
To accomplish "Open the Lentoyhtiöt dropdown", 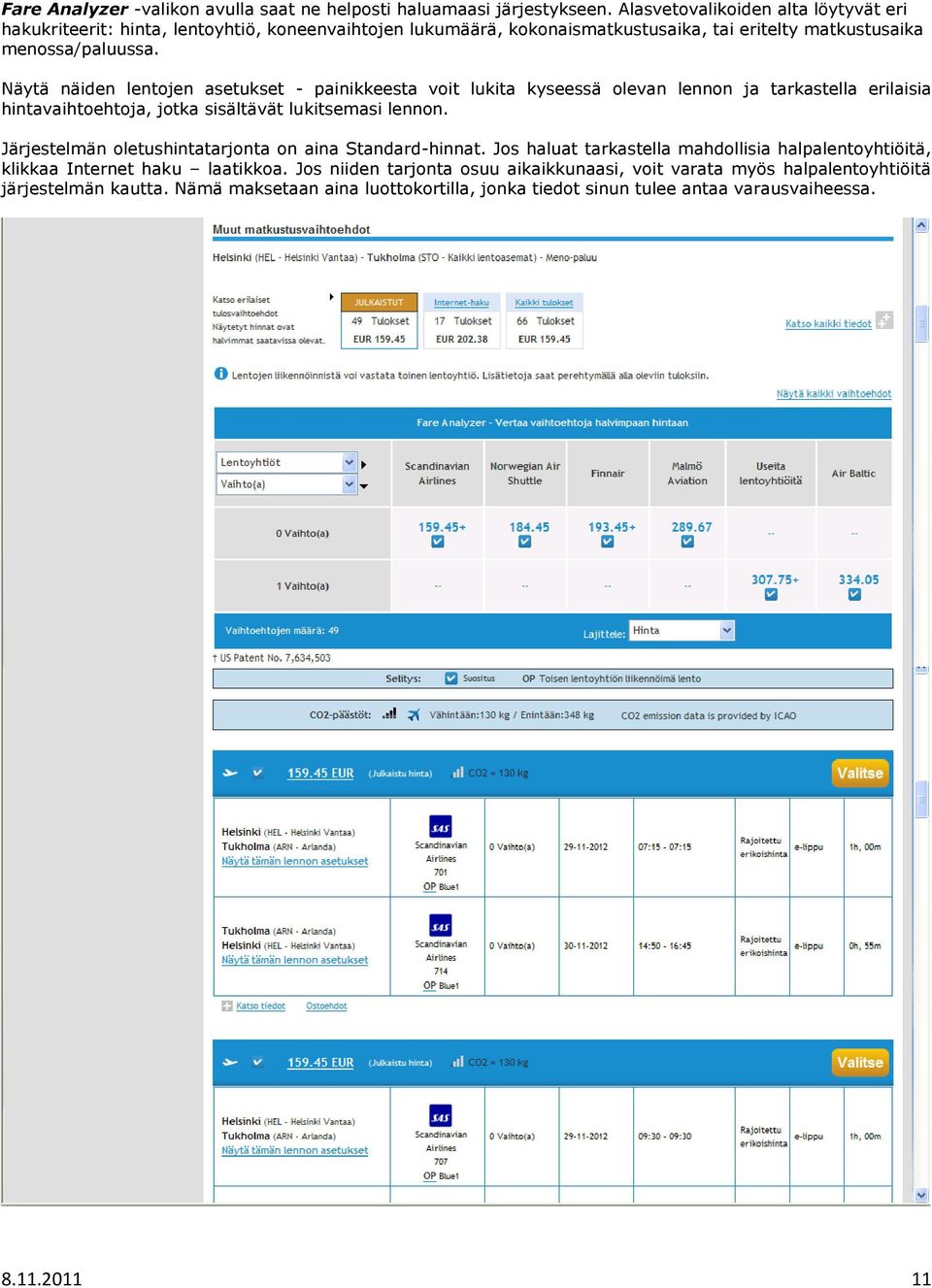I will pyautogui.click(x=286, y=463).
